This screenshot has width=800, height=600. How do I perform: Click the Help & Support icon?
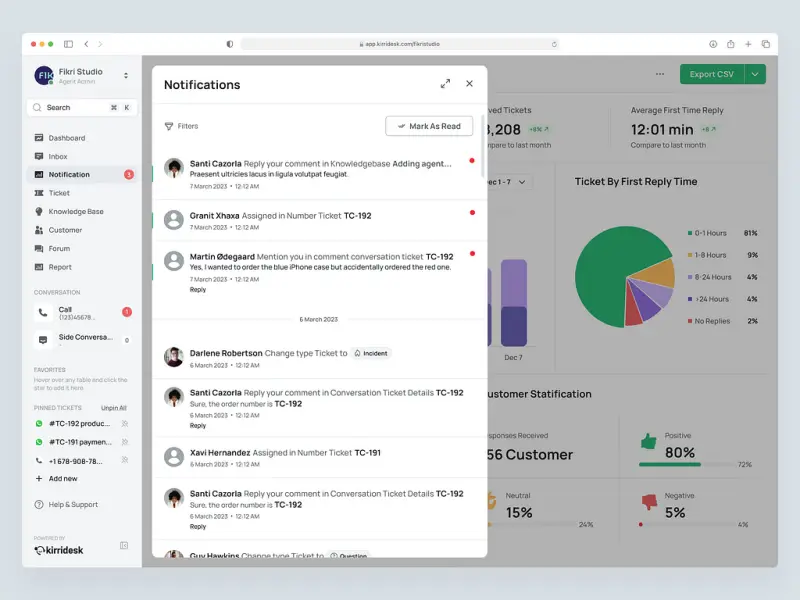[40, 504]
